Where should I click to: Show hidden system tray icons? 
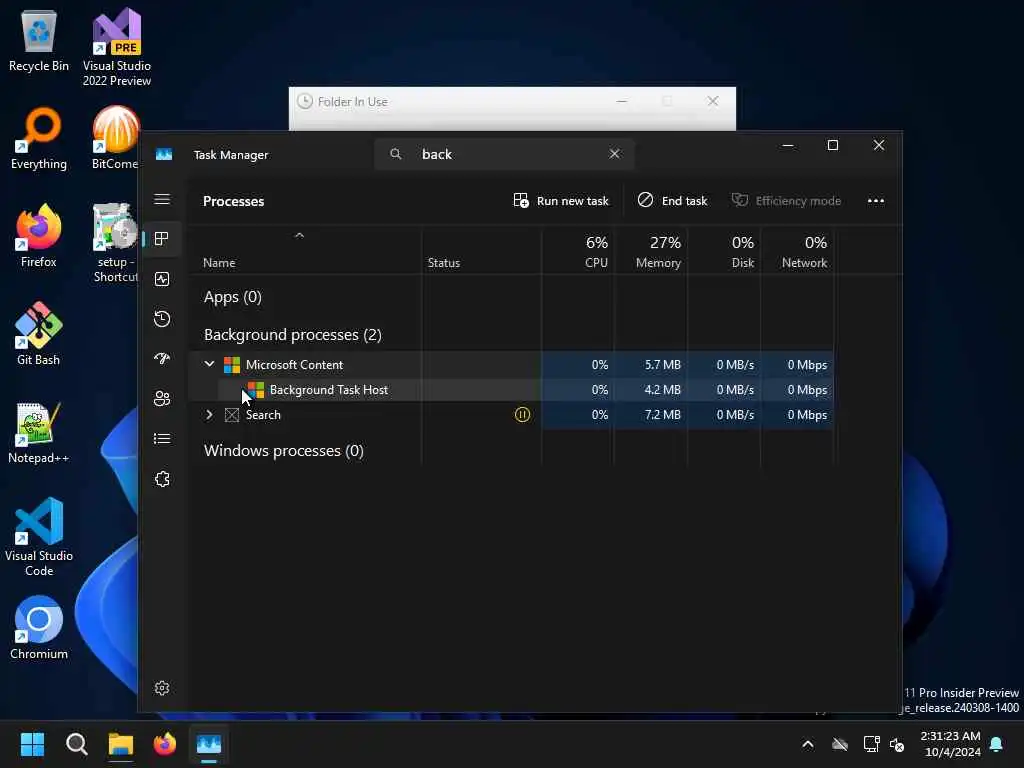808,744
